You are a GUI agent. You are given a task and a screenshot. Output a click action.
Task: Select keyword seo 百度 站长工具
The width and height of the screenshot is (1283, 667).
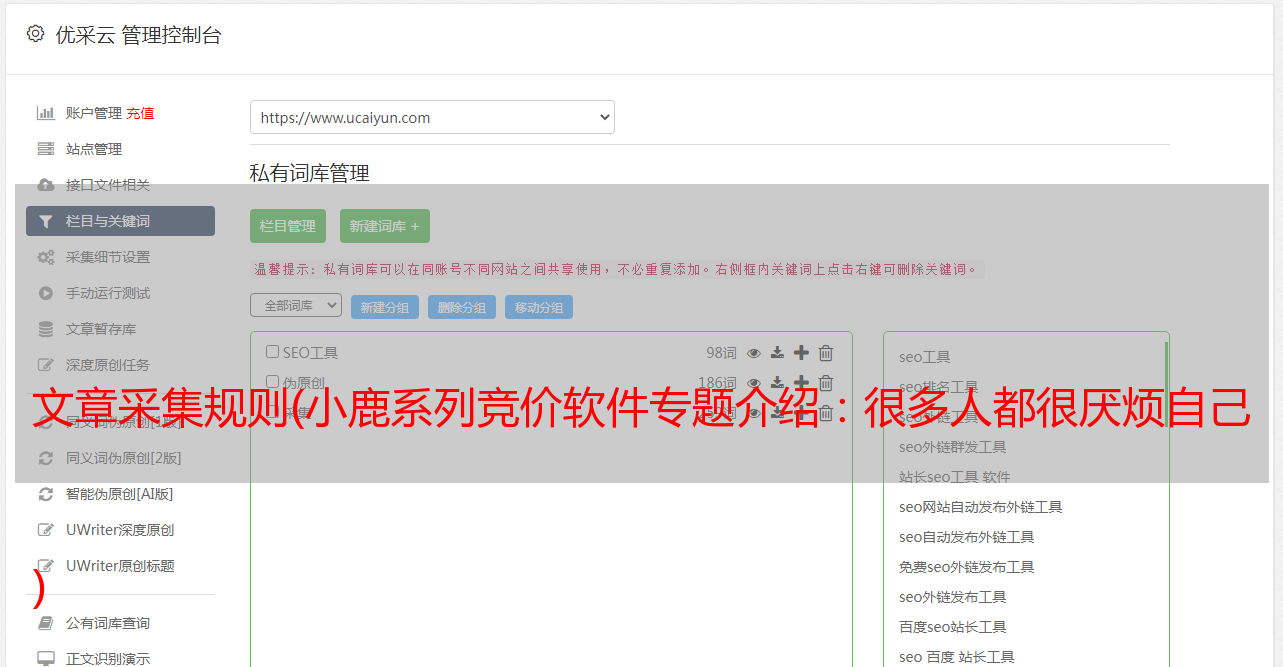click(957, 657)
